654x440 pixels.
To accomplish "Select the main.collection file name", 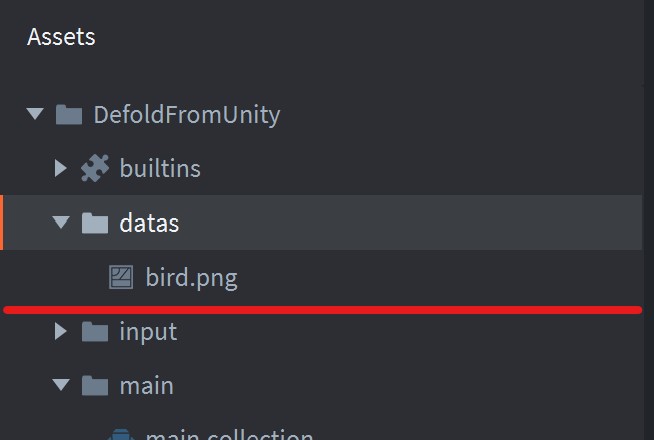I will pyautogui.click(x=229, y=434).
